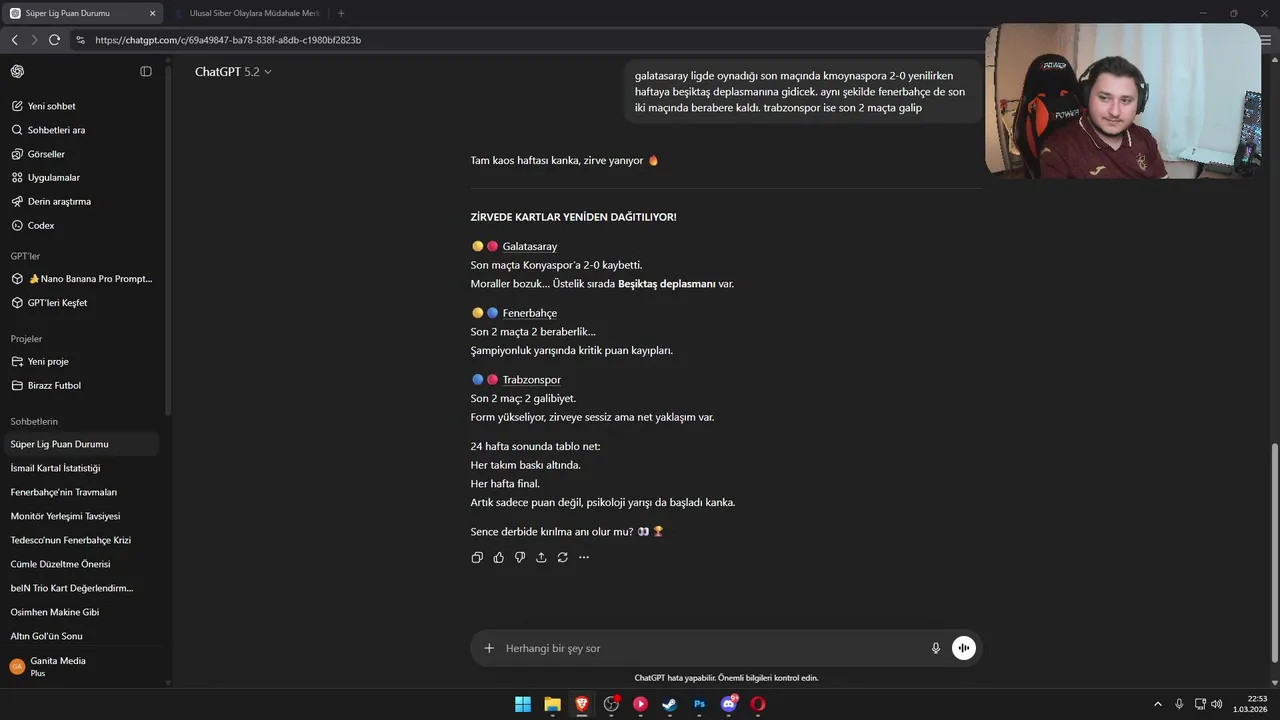The image size is (1280, 720).
Task: Collapse the GPT'ler section header
Action: (x=25, y=256)
